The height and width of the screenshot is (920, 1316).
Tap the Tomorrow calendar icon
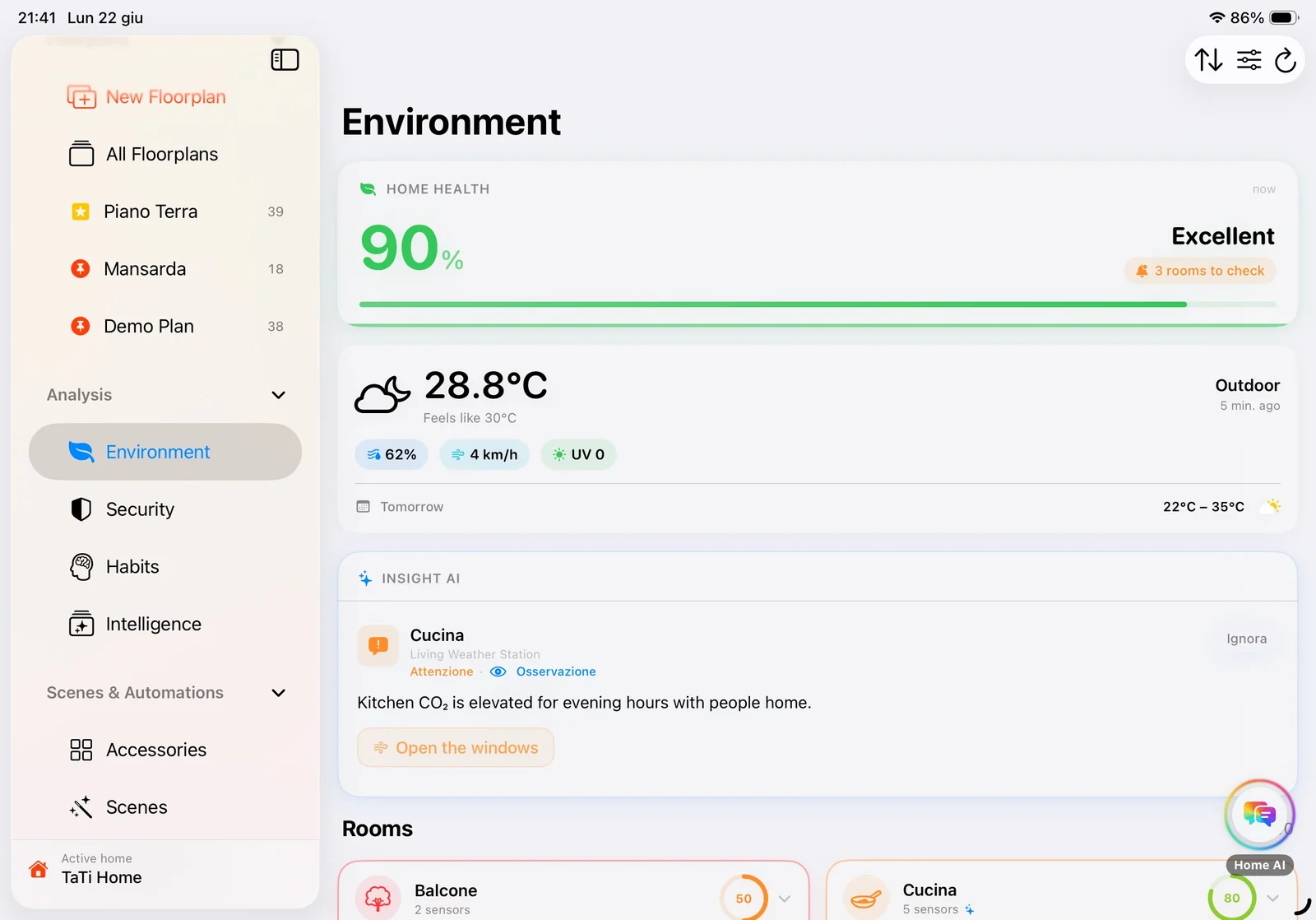pyautogui.click(x=363, y=507)
